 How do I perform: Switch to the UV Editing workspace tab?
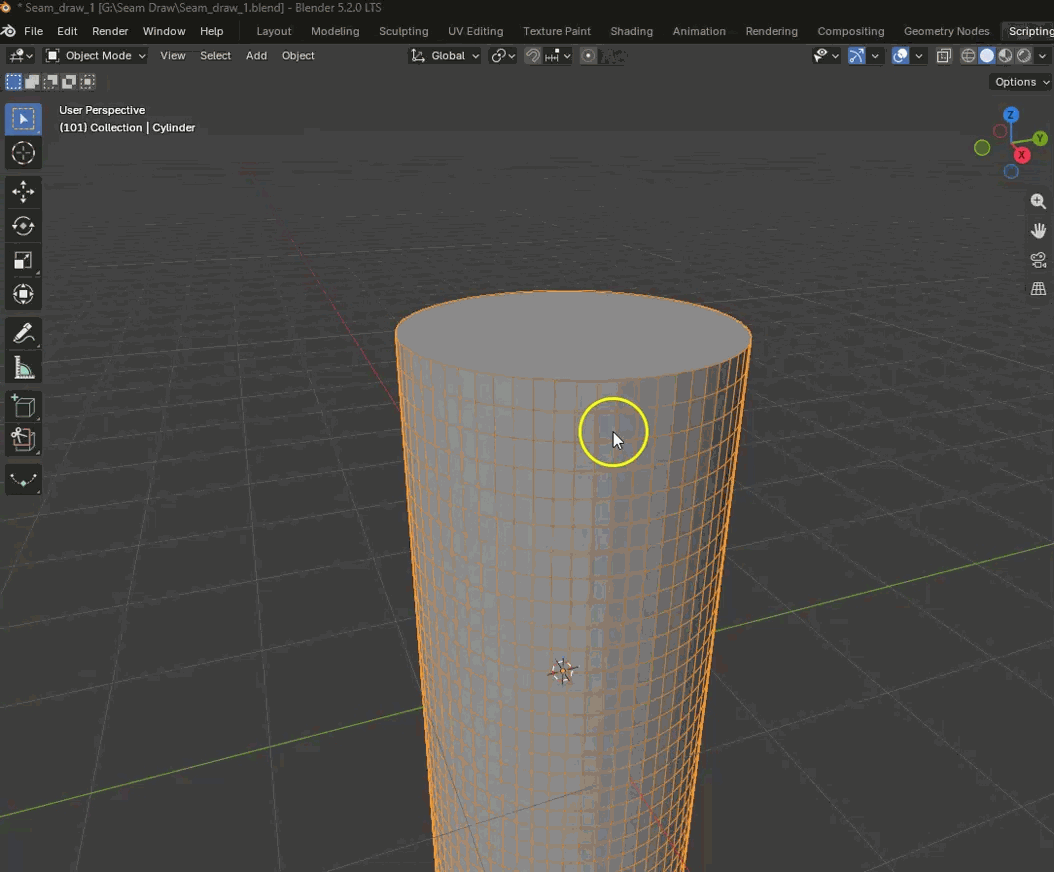[x=476, y=31]
